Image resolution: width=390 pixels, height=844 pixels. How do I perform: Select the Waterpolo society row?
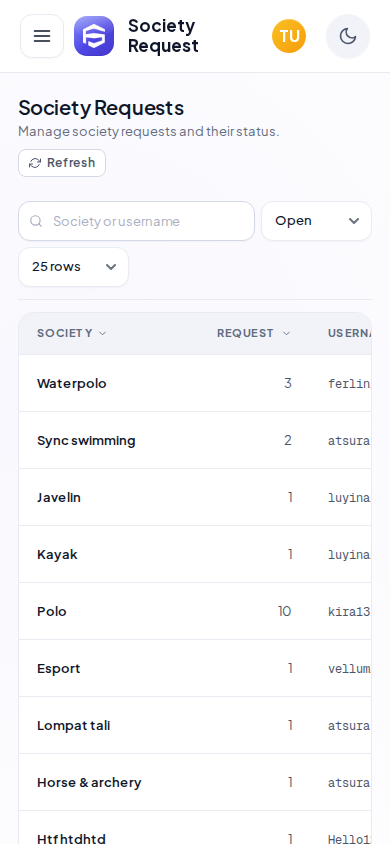coord(195,383)
